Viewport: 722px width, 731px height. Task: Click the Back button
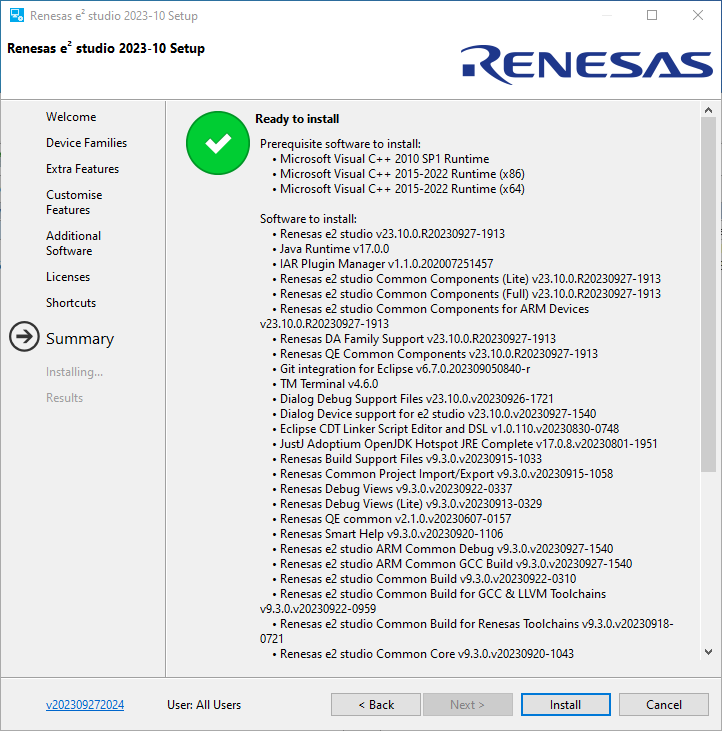pos(376,705)
